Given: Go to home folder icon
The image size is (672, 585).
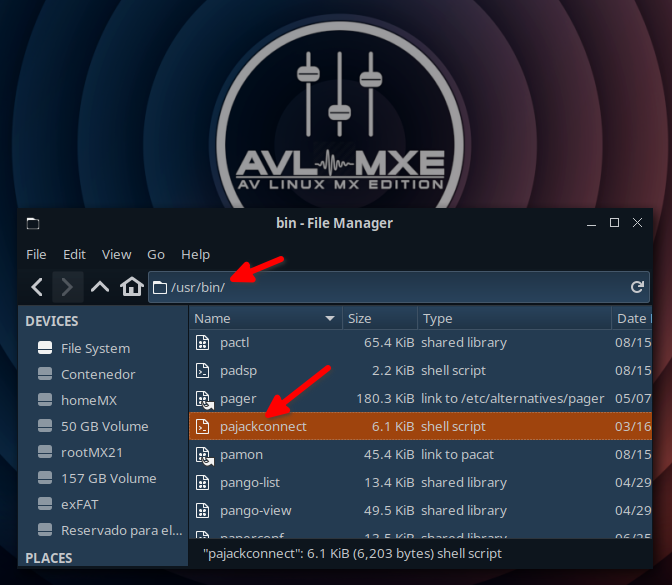Looking at the screenshot, I should 132,287.
